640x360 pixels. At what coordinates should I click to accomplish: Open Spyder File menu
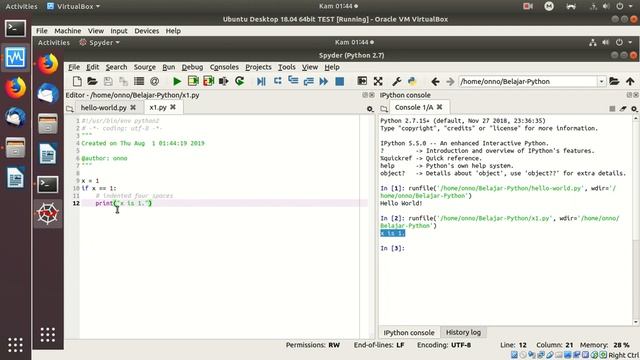(x=74, y=67)
